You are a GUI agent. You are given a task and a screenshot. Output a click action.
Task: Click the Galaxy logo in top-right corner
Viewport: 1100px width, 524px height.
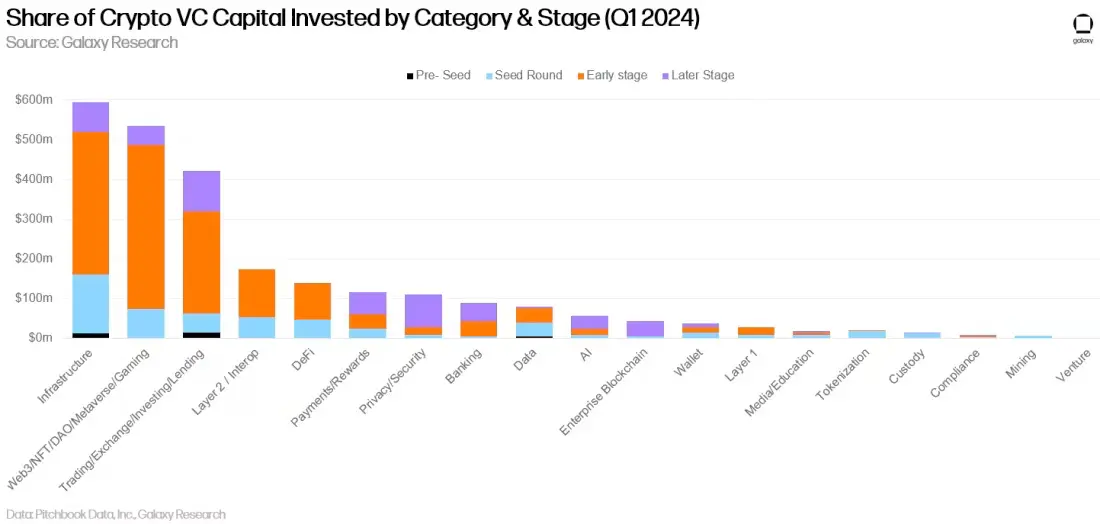pyautogui.click(x=1082, y=28)
